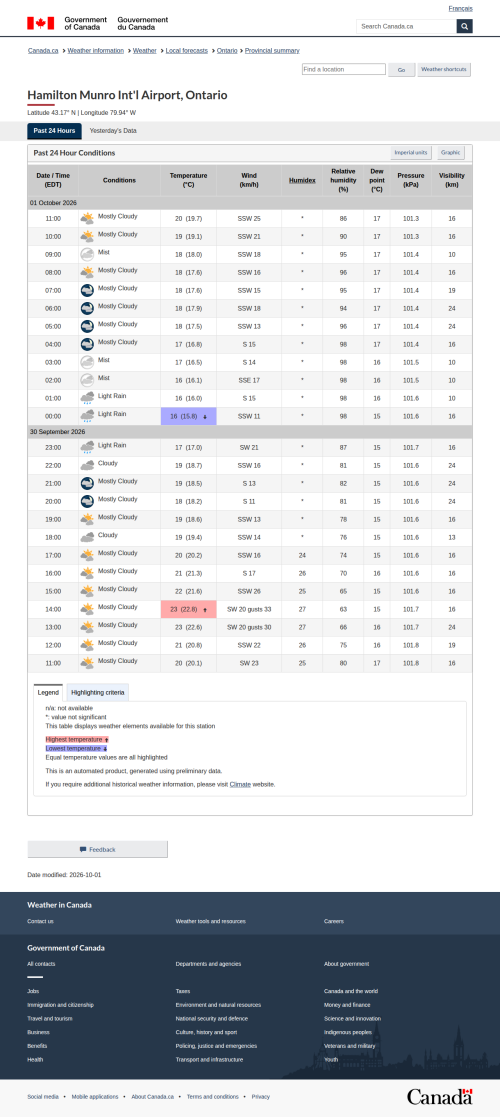Open the Highlighting criteria tab

click(x=98, y=692)
